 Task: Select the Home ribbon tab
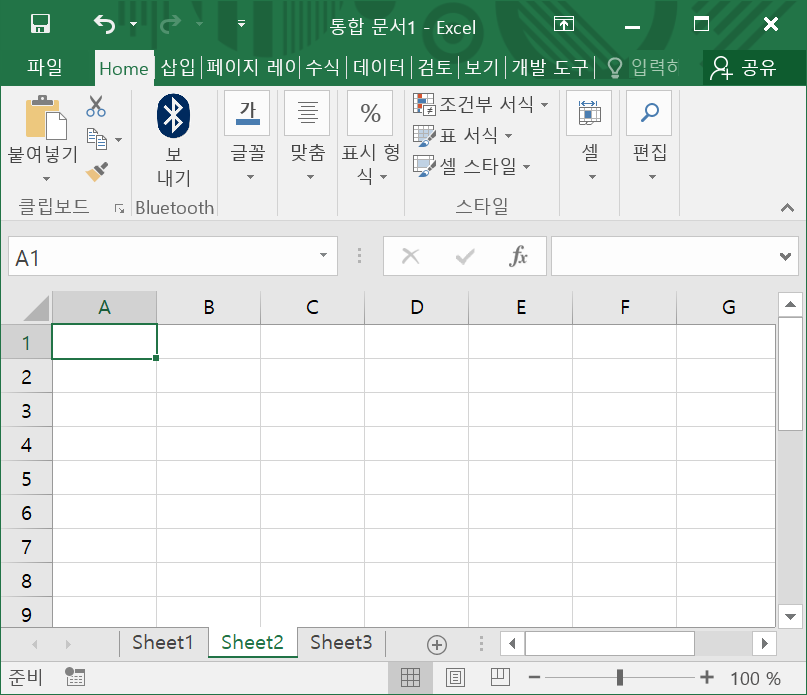click(x=124, y=68)
